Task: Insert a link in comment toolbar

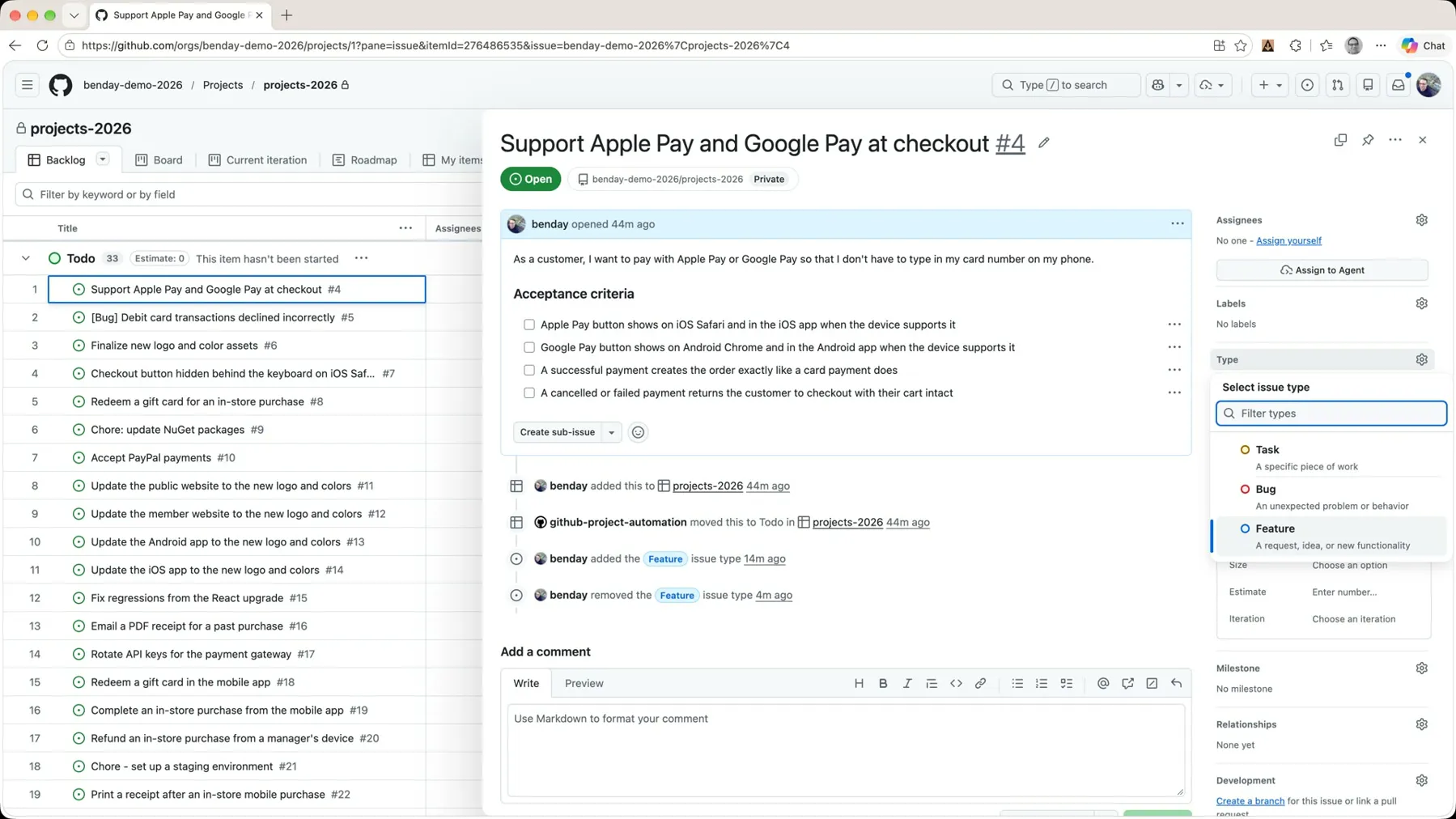Action: 980,684
